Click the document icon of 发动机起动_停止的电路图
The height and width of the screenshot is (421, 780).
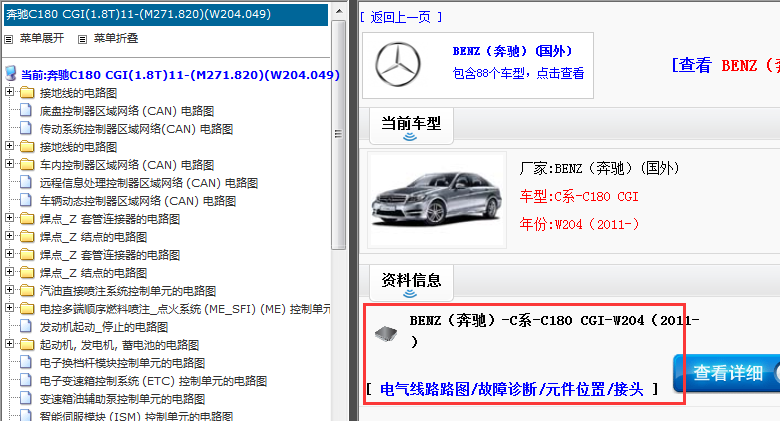25,326
